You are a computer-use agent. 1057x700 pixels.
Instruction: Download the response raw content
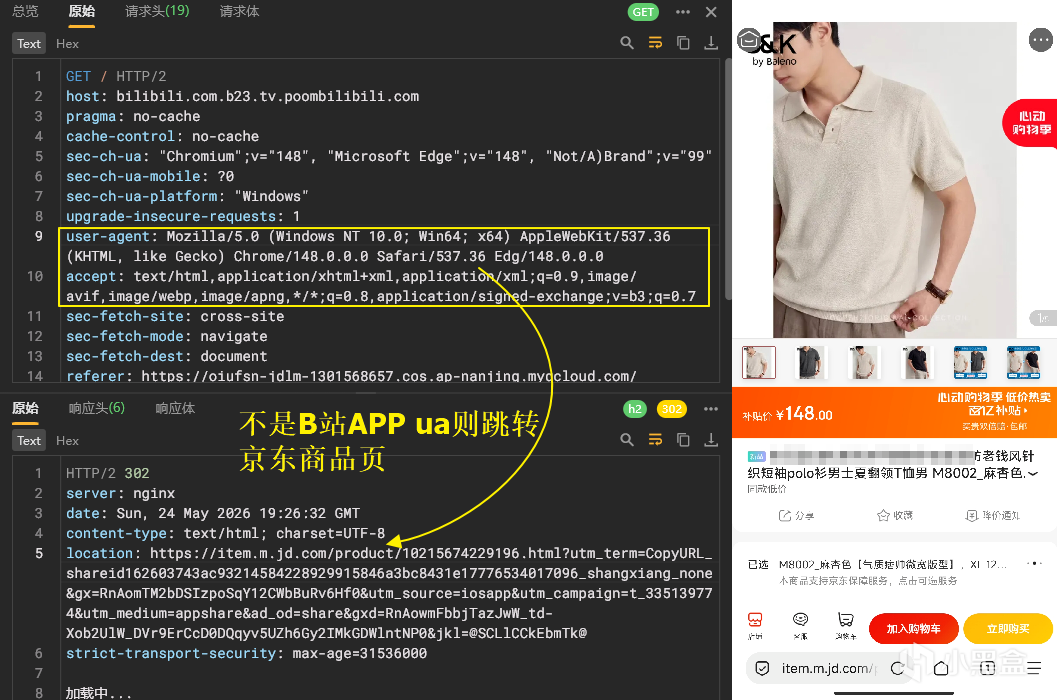711,440
